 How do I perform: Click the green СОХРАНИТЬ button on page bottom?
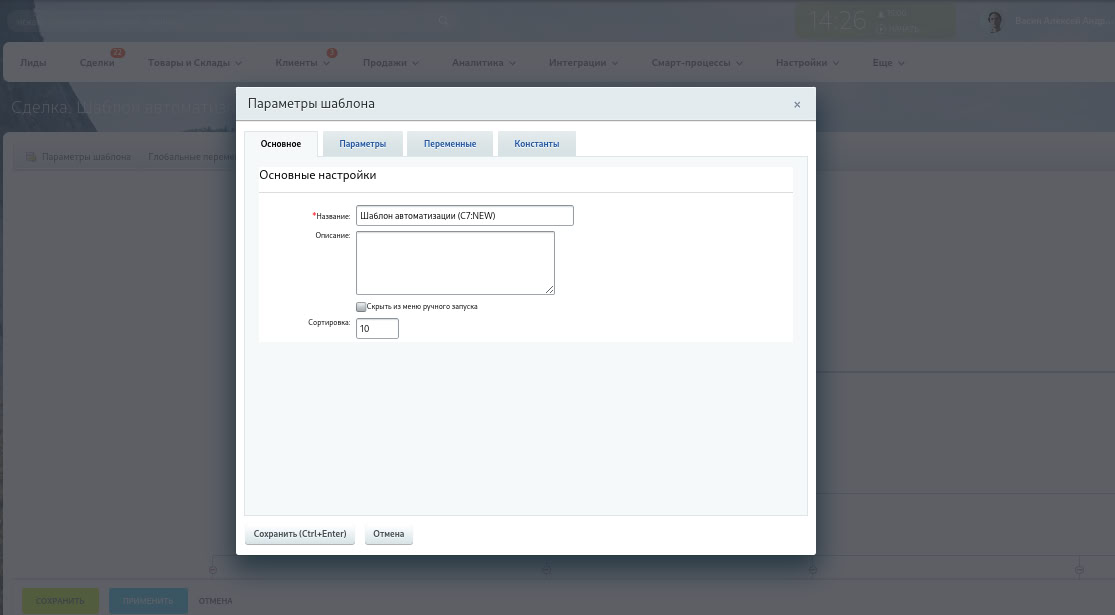pyautogui.click(x=60, y=601)
